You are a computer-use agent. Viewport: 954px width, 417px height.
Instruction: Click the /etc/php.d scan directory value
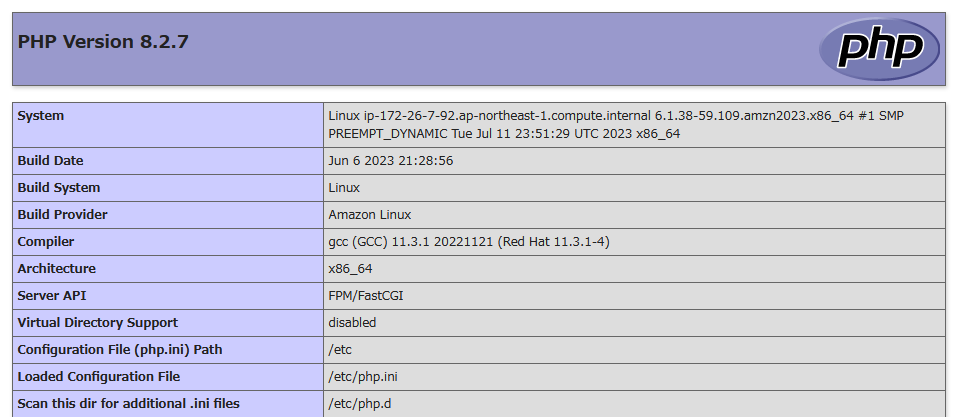pos(360,404)
